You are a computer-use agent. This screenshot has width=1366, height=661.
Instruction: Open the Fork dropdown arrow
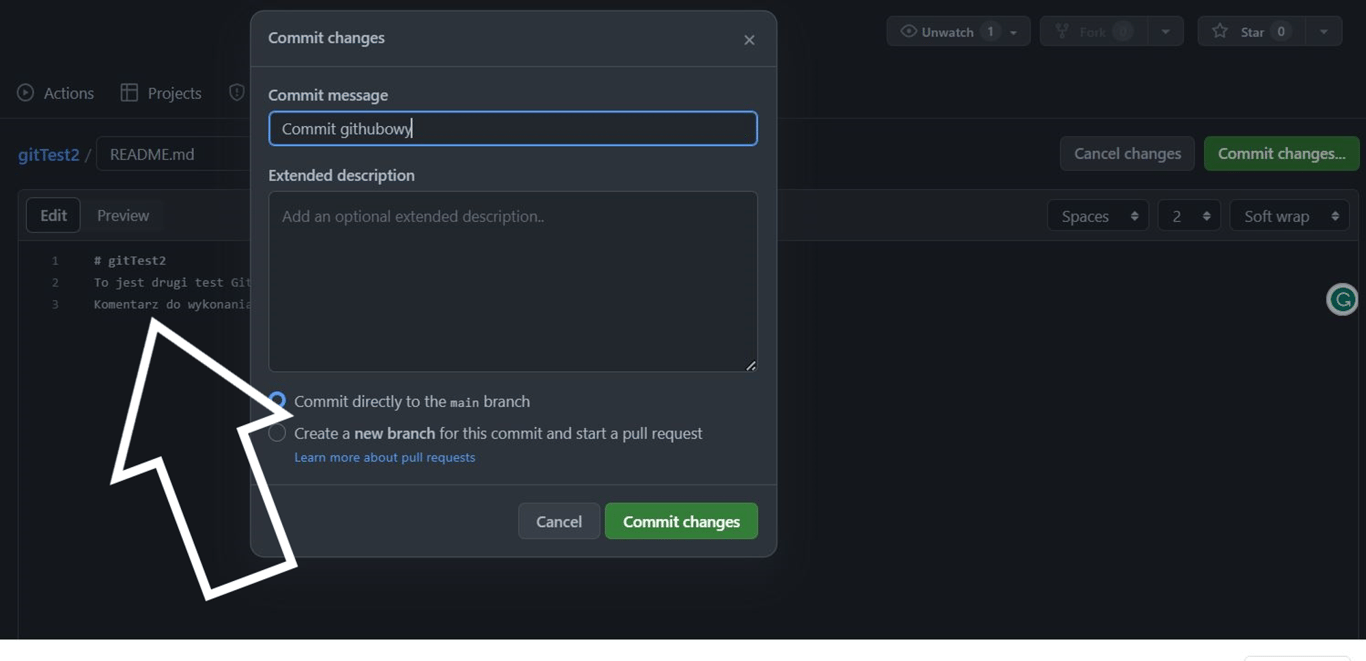coord(1165,32)
